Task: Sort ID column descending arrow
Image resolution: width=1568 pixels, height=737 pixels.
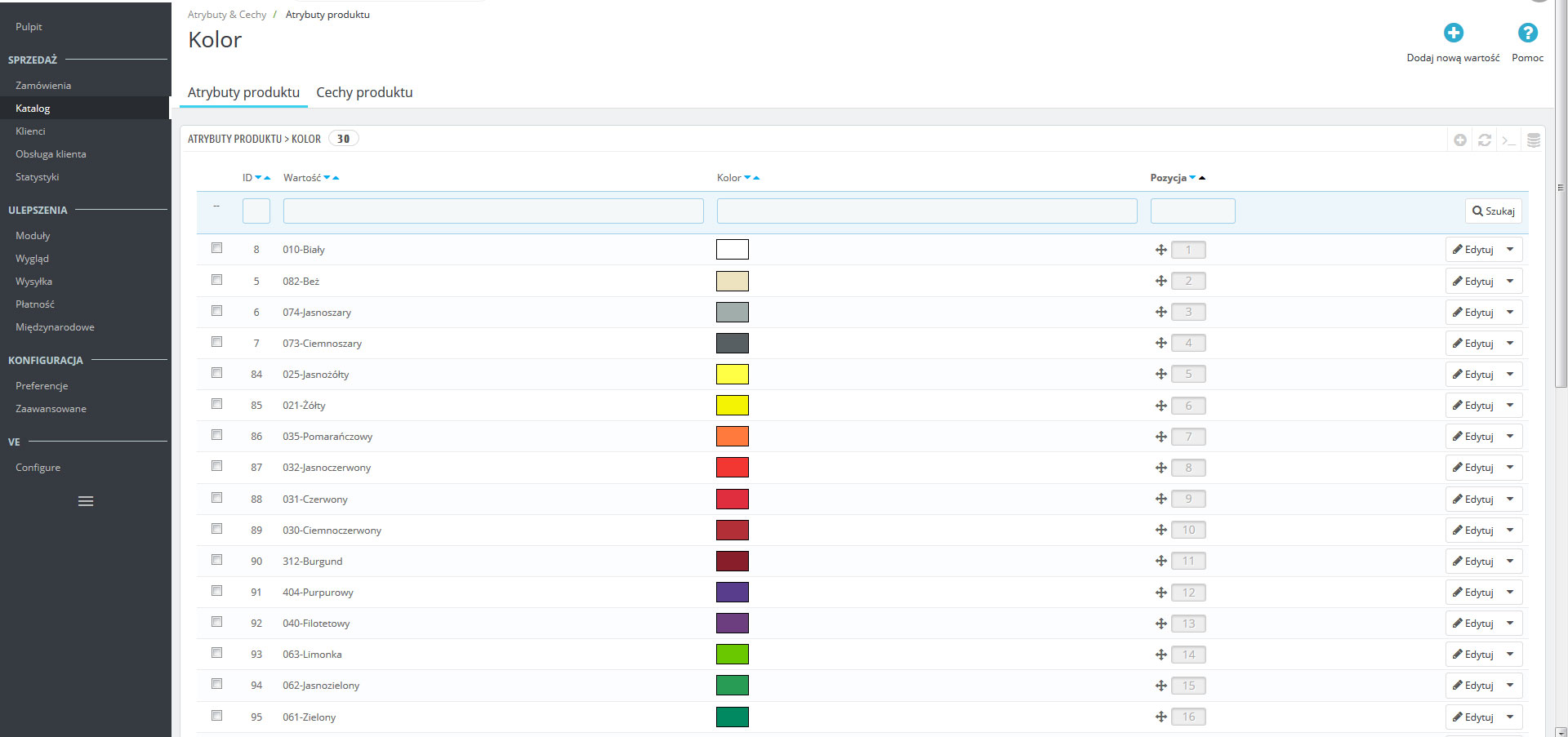Action: (x=258, y=178)
